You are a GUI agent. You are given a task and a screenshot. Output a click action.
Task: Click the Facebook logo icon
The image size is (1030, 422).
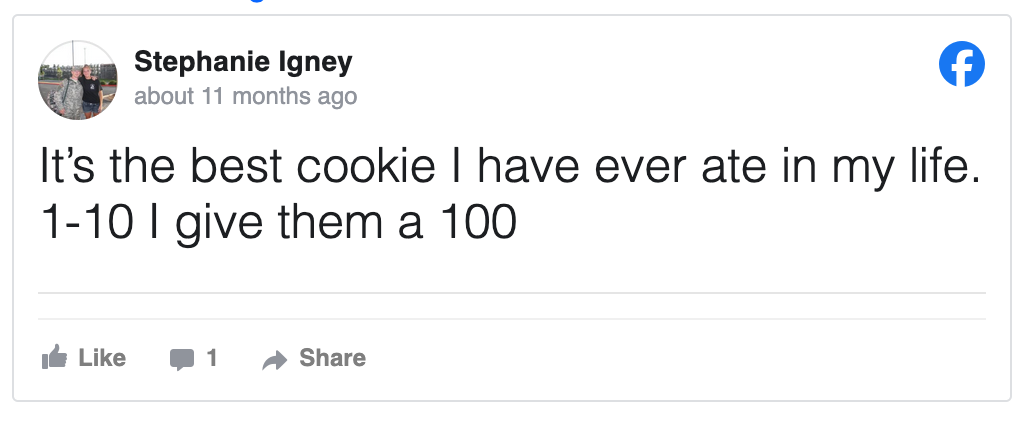point(962,66)
